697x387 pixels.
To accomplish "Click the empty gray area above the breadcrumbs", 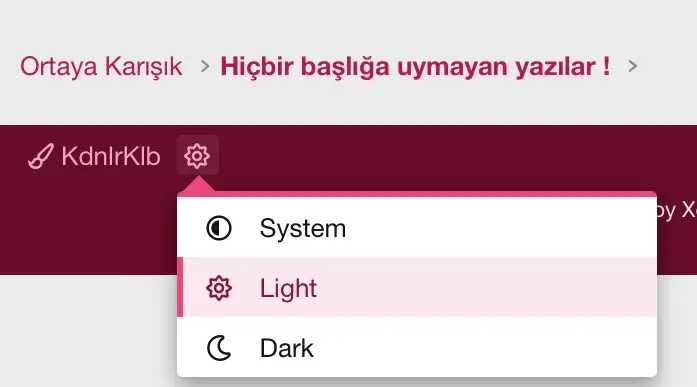I will (348, 22).
